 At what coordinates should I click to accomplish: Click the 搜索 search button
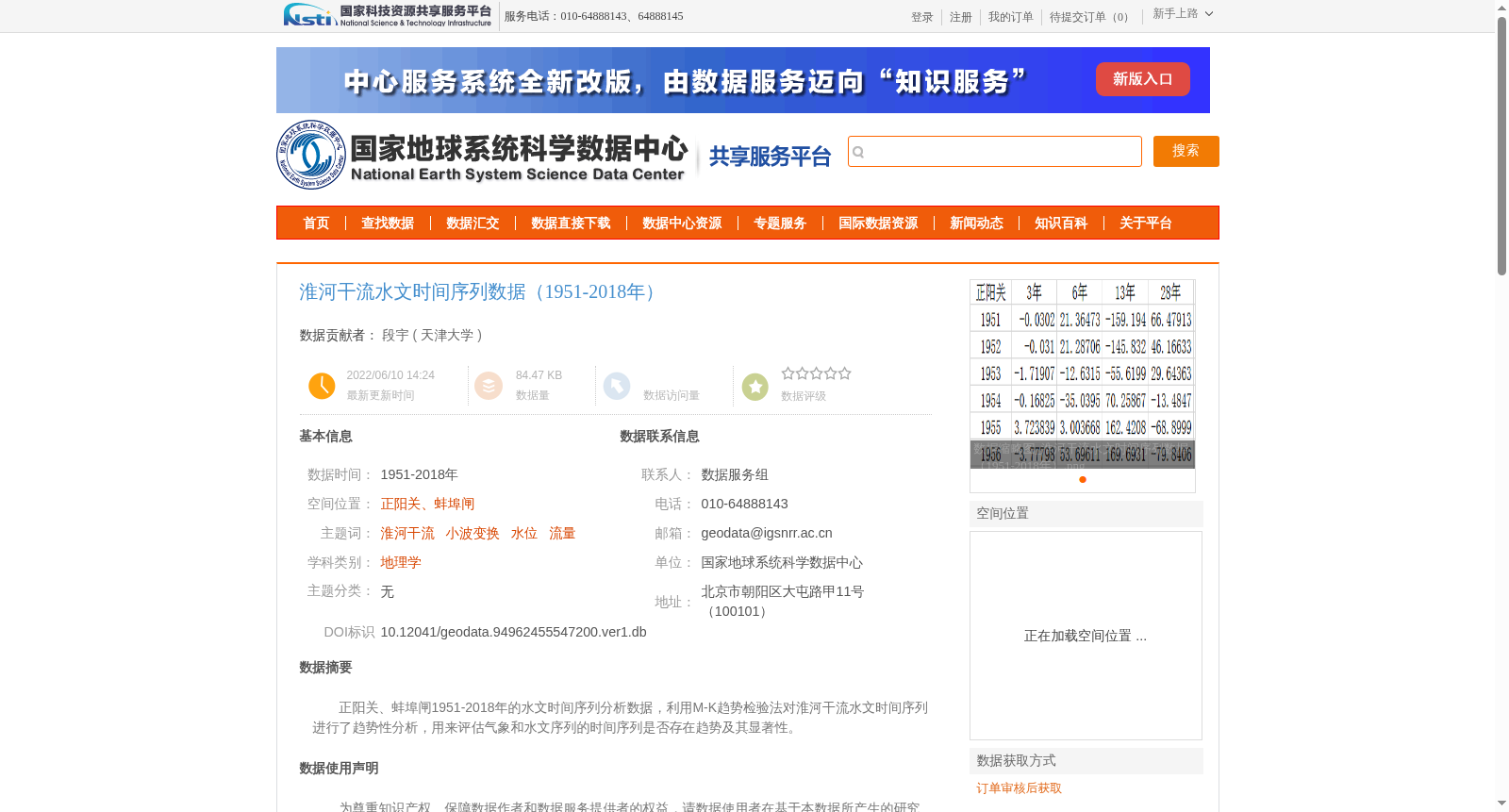pos(1186,151)
